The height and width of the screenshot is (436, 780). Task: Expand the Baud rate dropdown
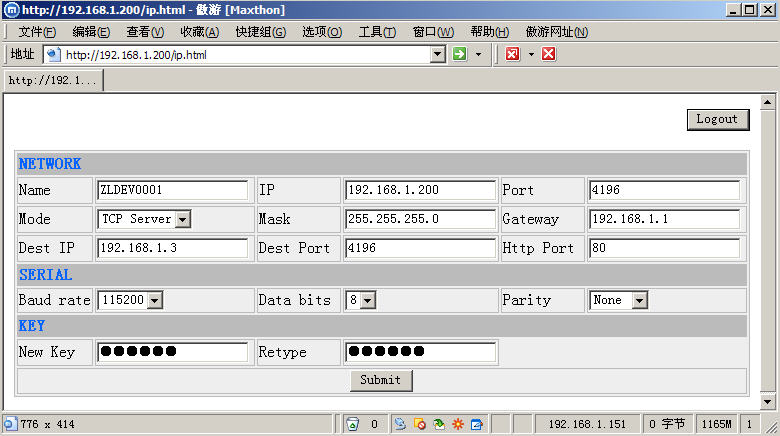point(154,300)
